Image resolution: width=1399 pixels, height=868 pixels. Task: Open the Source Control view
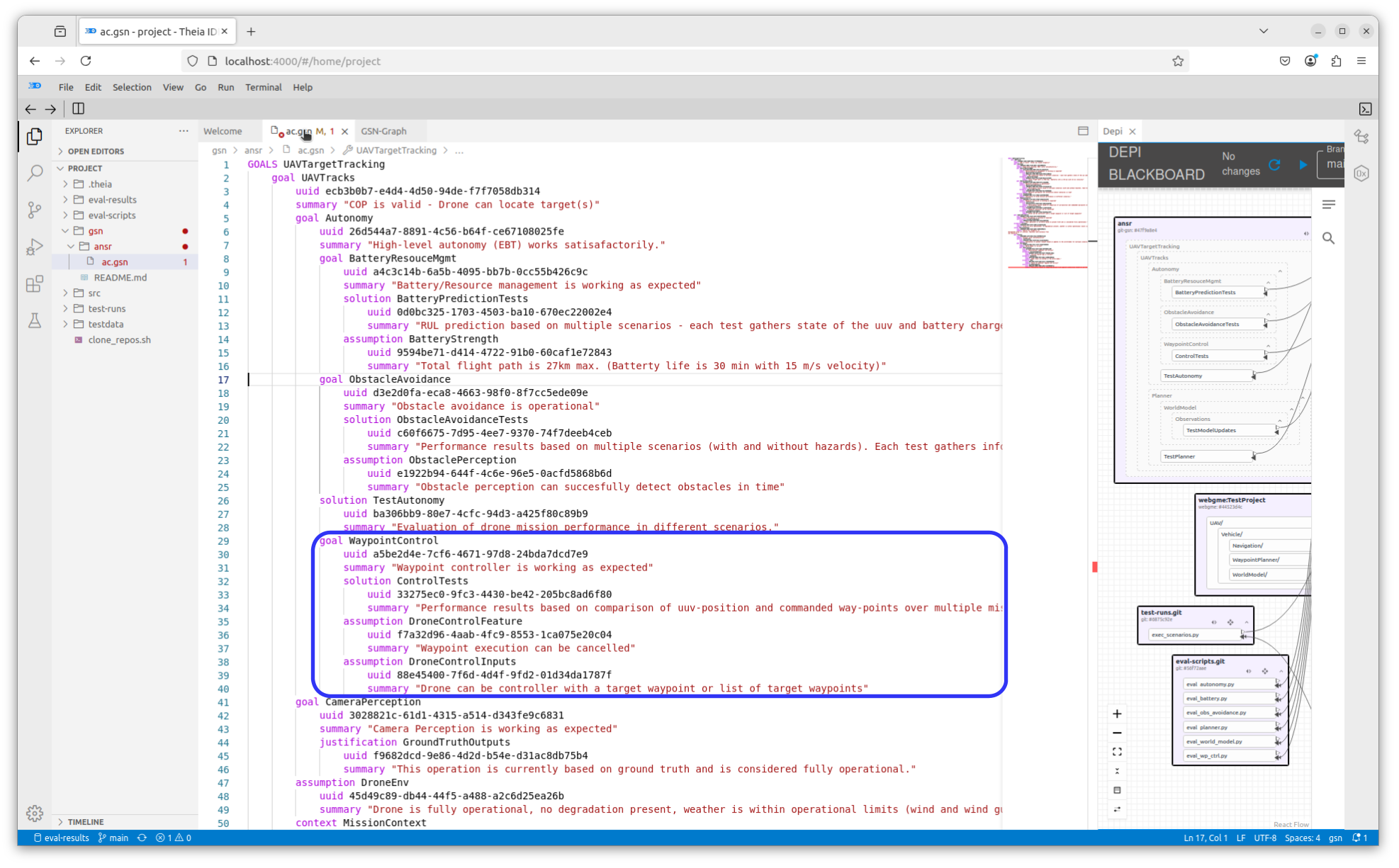point(34,210)
